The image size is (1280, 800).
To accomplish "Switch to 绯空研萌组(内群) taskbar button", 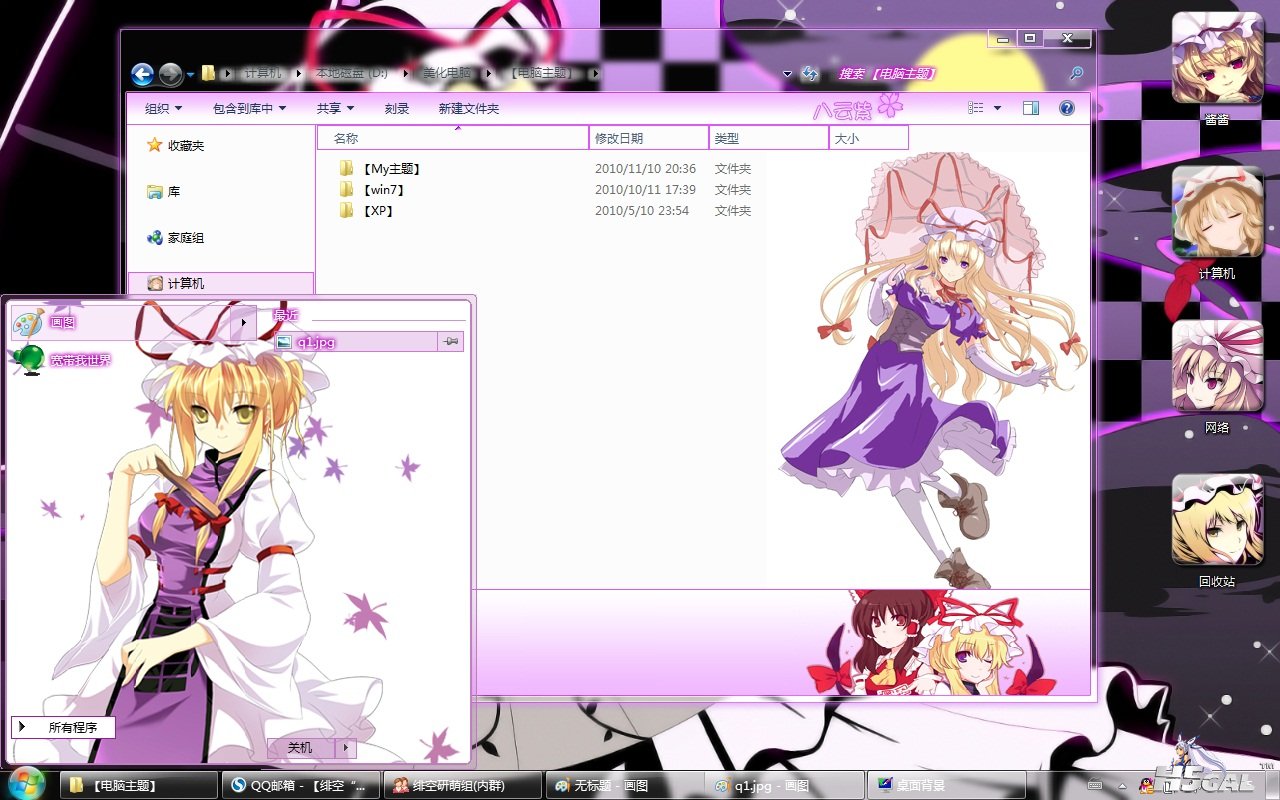I will click(x=462, y=785).
